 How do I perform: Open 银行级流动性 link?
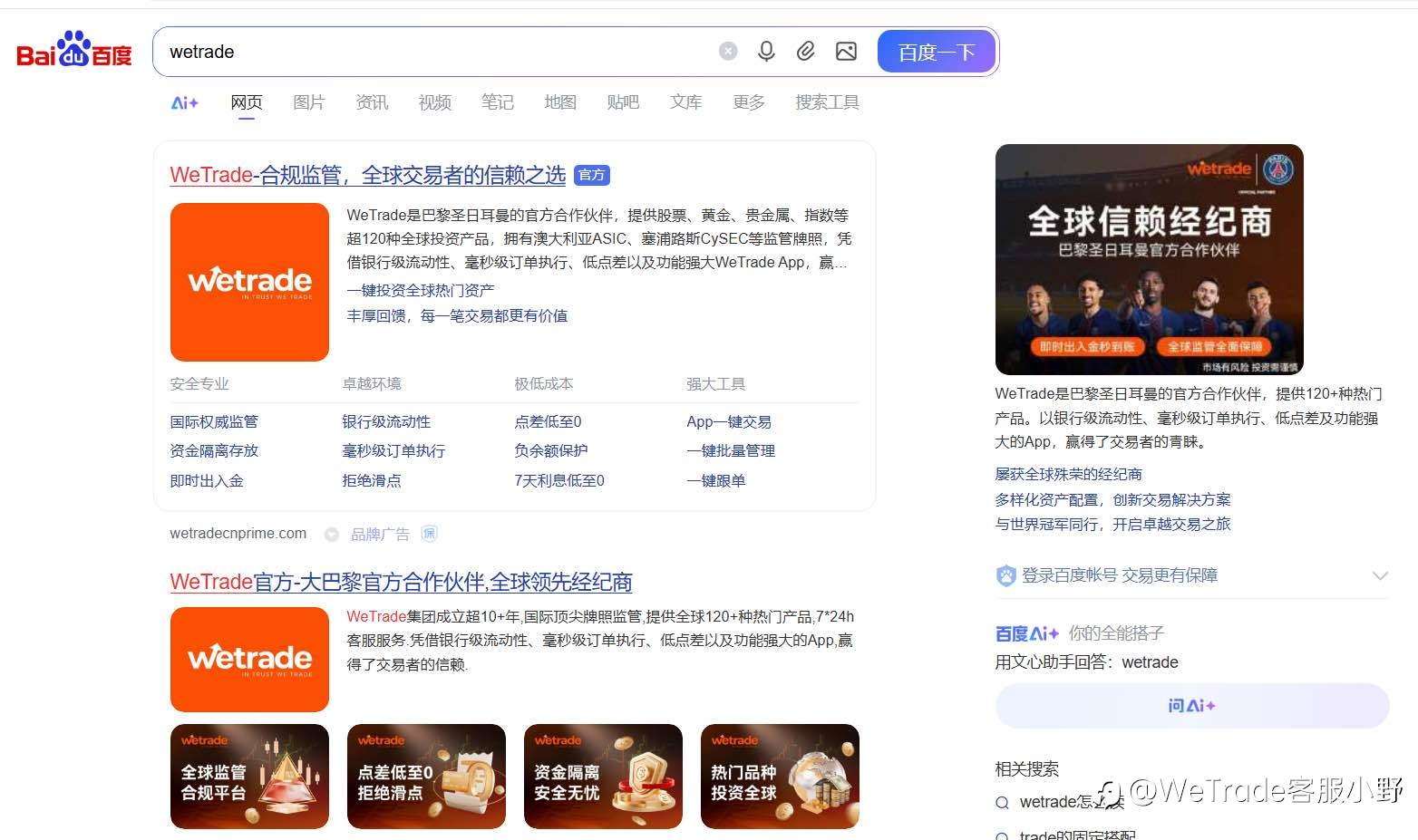point(386,422)
